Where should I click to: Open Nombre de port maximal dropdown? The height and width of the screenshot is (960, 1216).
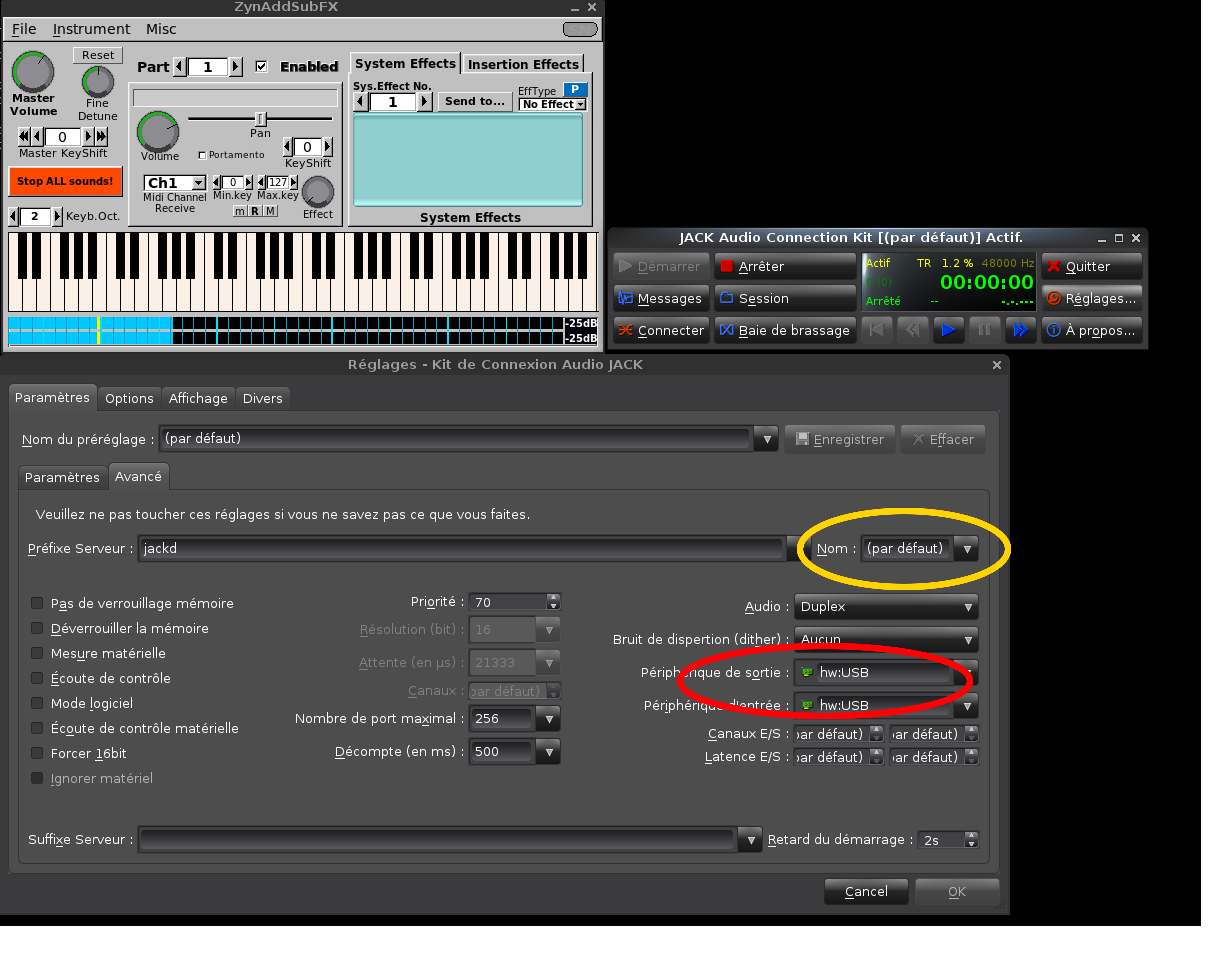coord(548,718)
